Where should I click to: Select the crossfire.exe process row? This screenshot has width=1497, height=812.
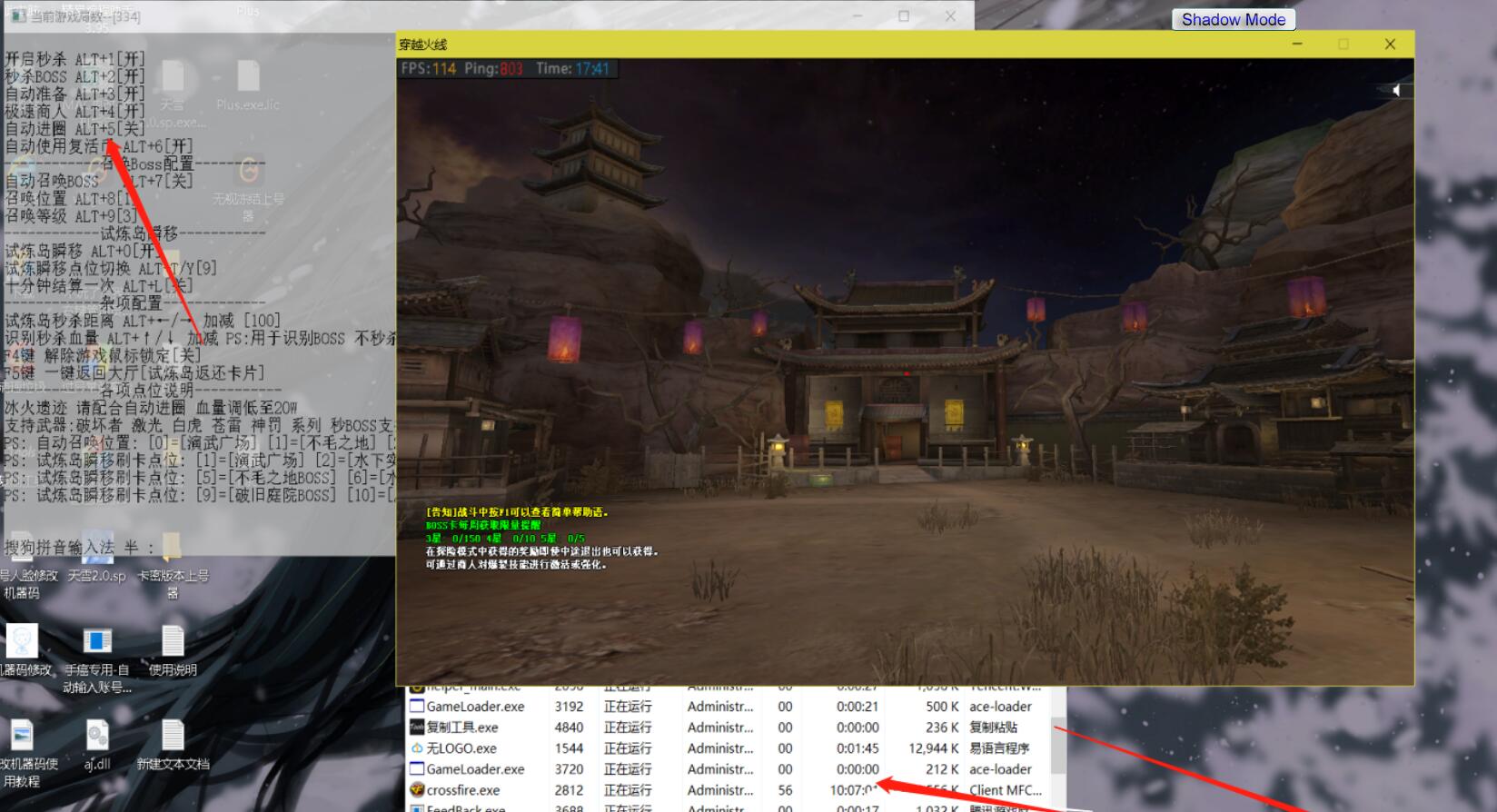[463, 790]
